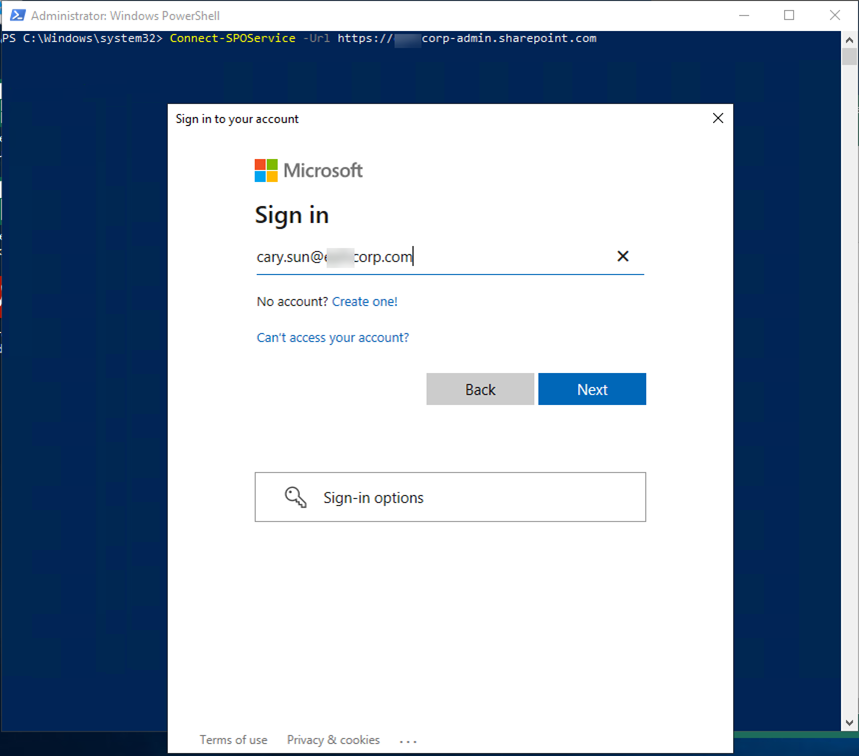Clear the email field with the X icon
The width and height of the screenshot is (859, 756).
pyautogui.click(x=623, y=256)
